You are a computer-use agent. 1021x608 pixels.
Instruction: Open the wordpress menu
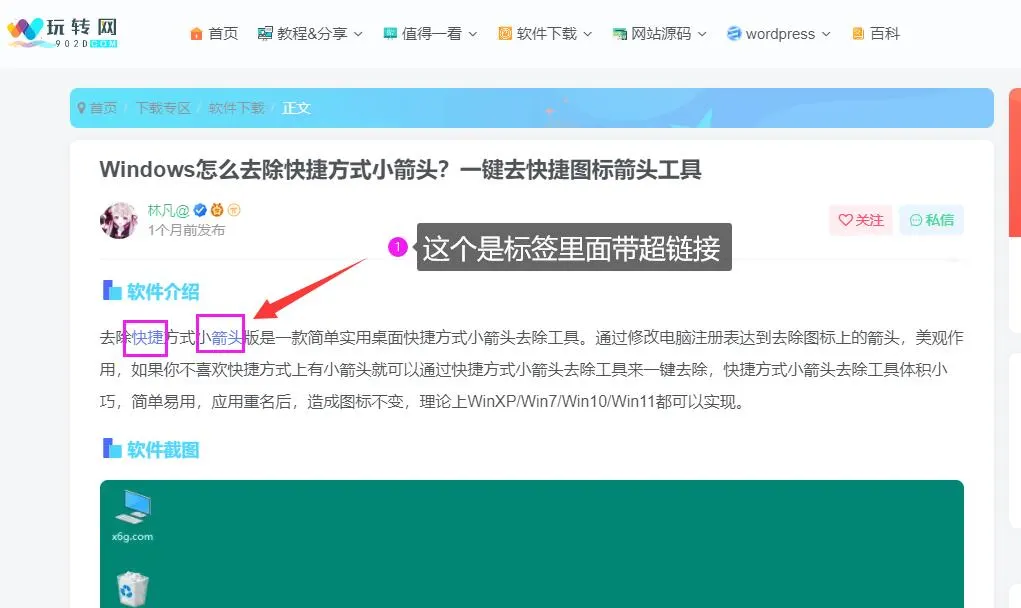click(780, 34)
